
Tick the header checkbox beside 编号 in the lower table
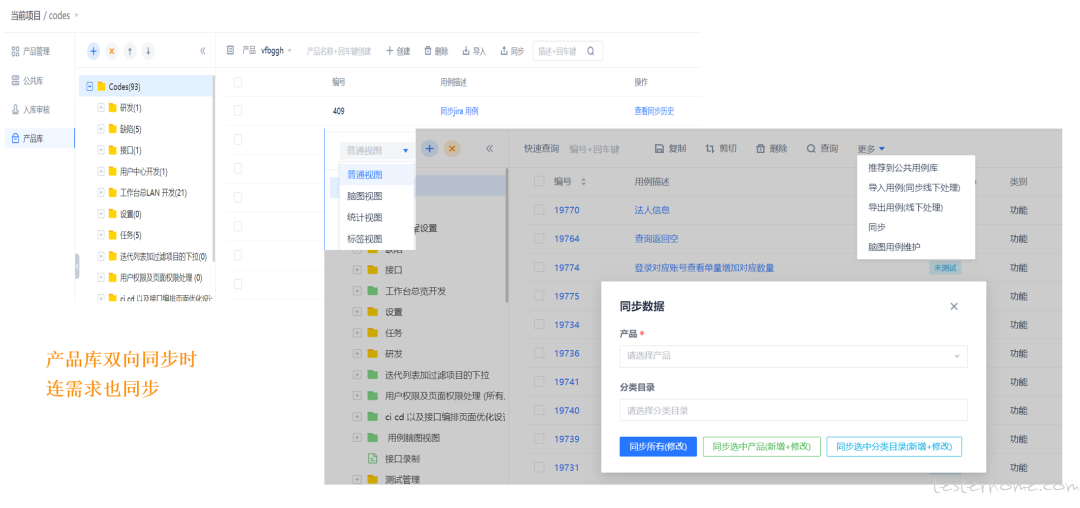539,181
